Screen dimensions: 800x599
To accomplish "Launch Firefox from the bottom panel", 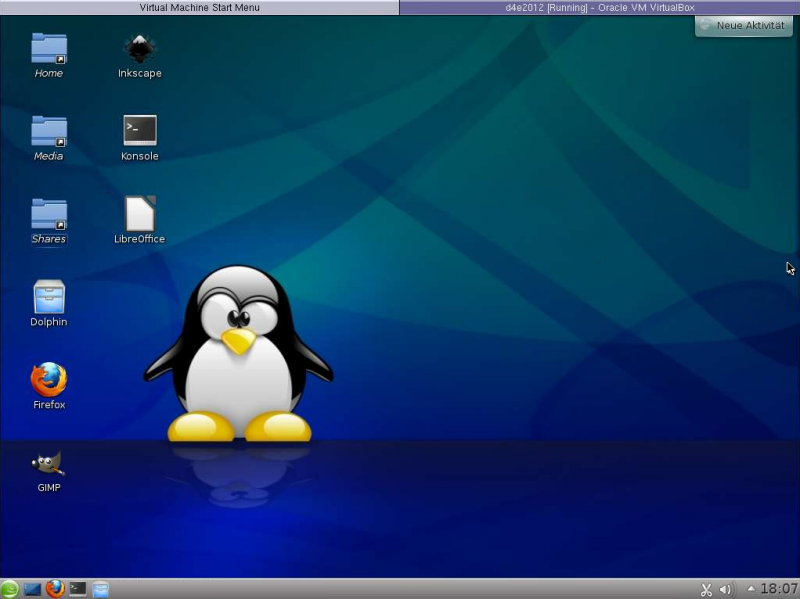I will [55, 589].
